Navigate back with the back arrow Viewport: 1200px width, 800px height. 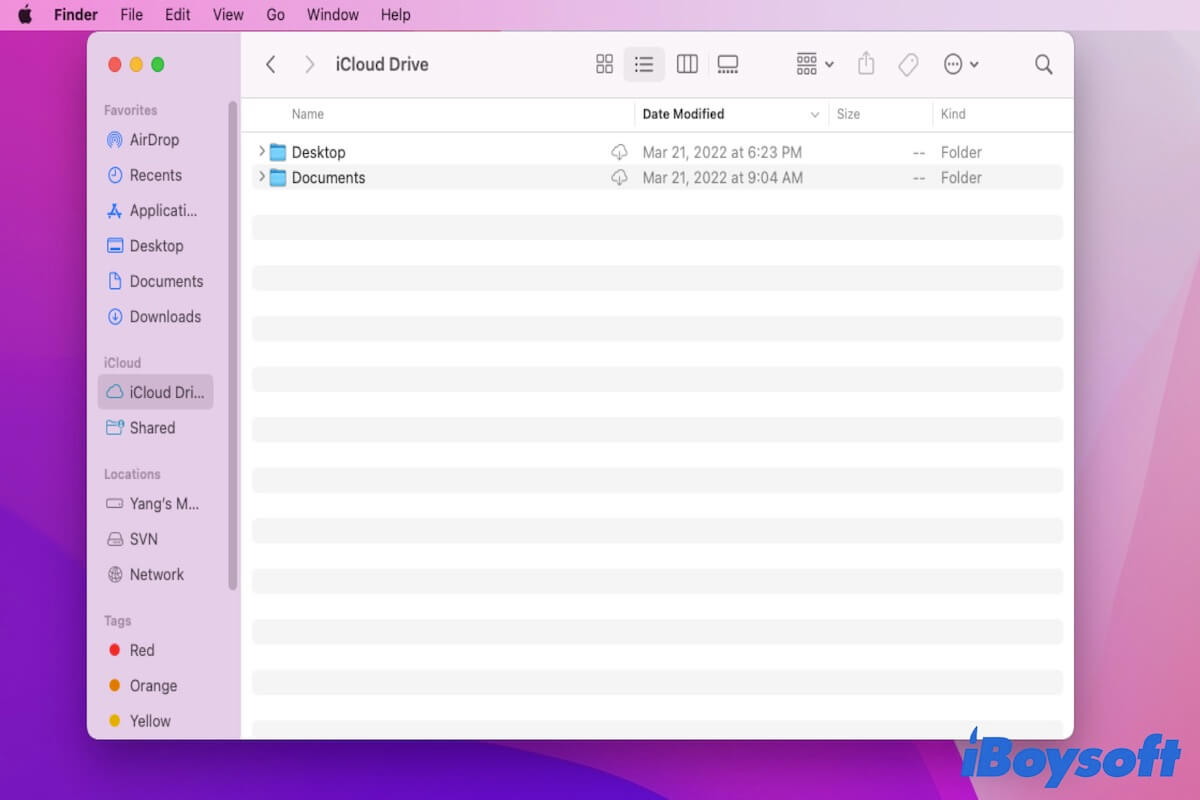(x=271, y=64)
